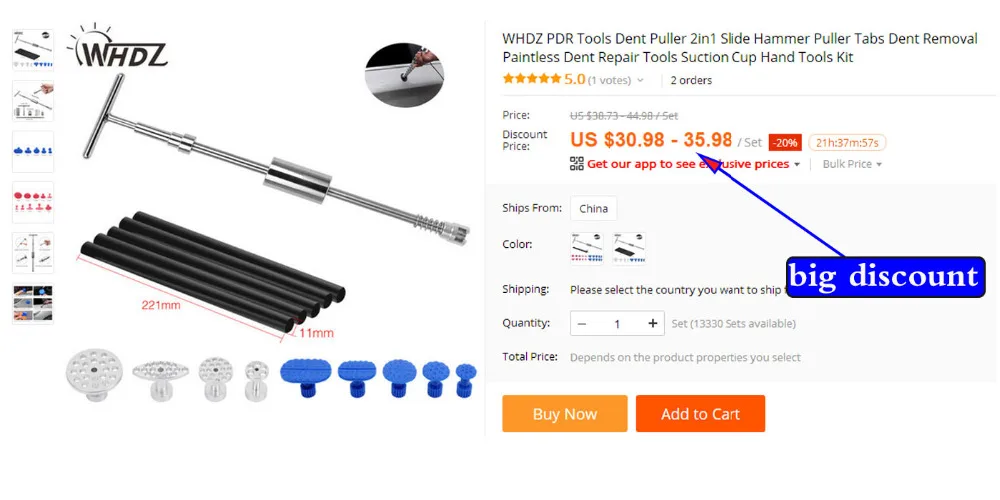Viewport: 1000px width, 500px height.
Task: Select the second color variant swatch
Action: pyautogui.click(x=629, y=249)
